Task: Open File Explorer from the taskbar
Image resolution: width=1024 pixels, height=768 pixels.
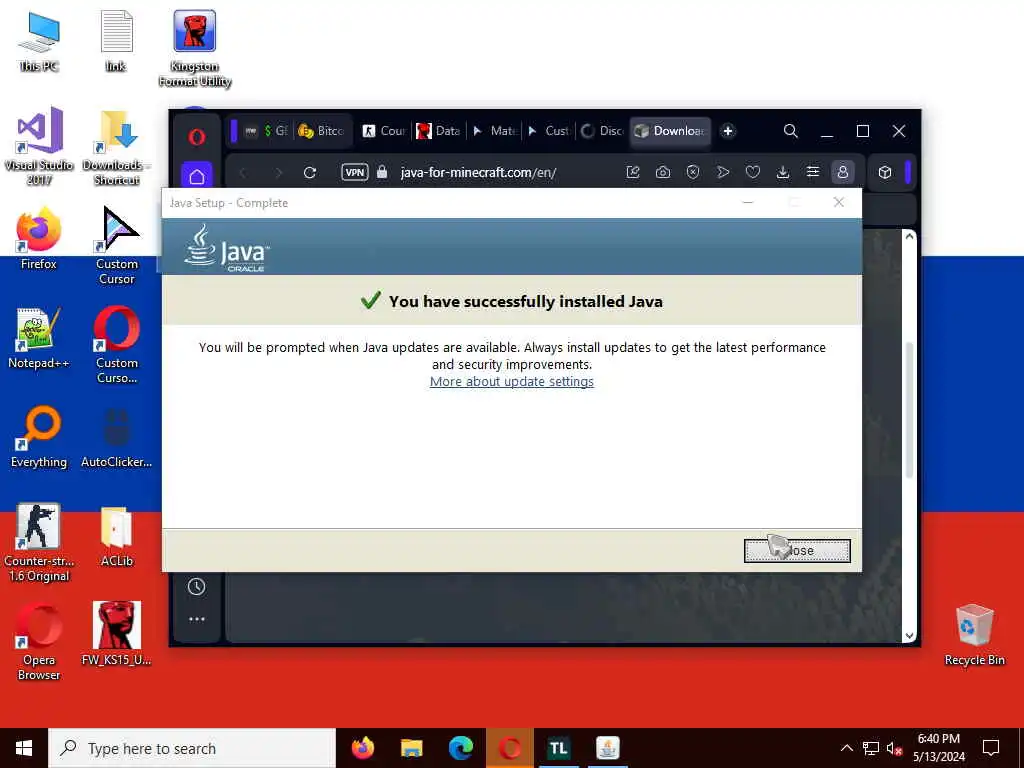Action: (411, 748)
